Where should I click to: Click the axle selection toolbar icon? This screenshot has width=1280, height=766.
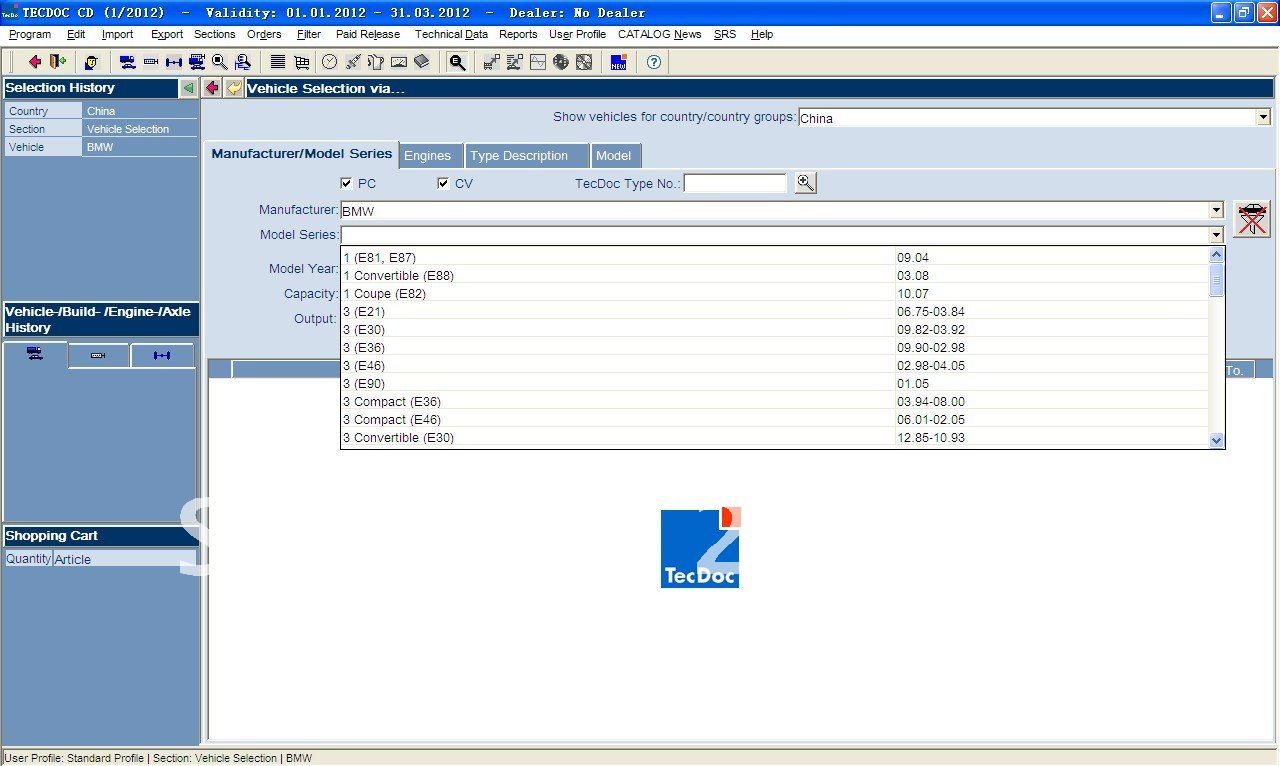point(174,62)
